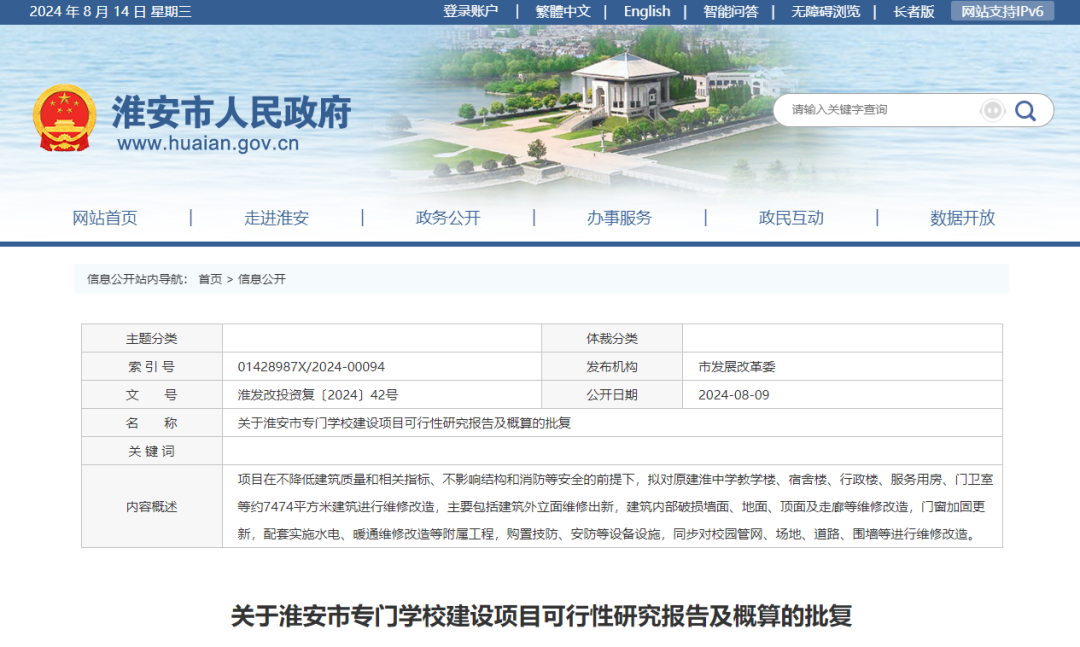The image size is (1080, 647).
Task: Click the 网站支持IPv6 badge
Action: 1002,12
